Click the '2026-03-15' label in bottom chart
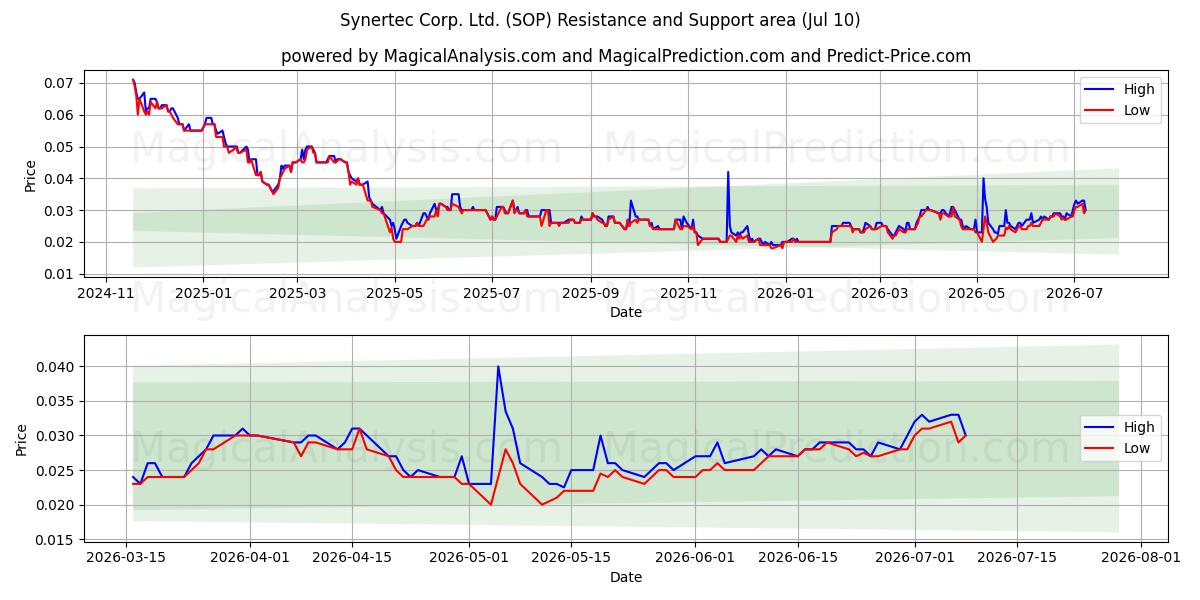Screen dimensions: 1200x600 point(126,559)
